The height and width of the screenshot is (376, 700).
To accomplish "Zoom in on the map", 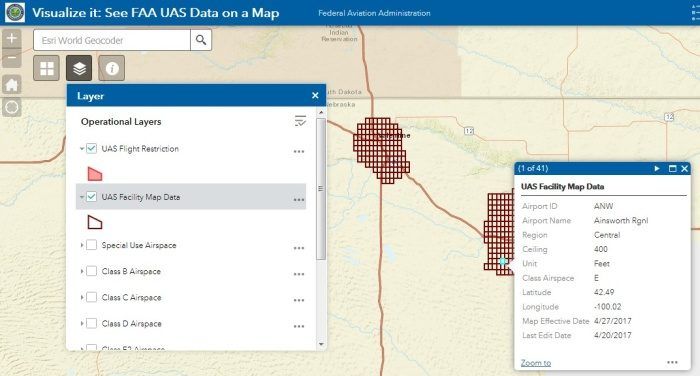I will [x=12, y=38].
